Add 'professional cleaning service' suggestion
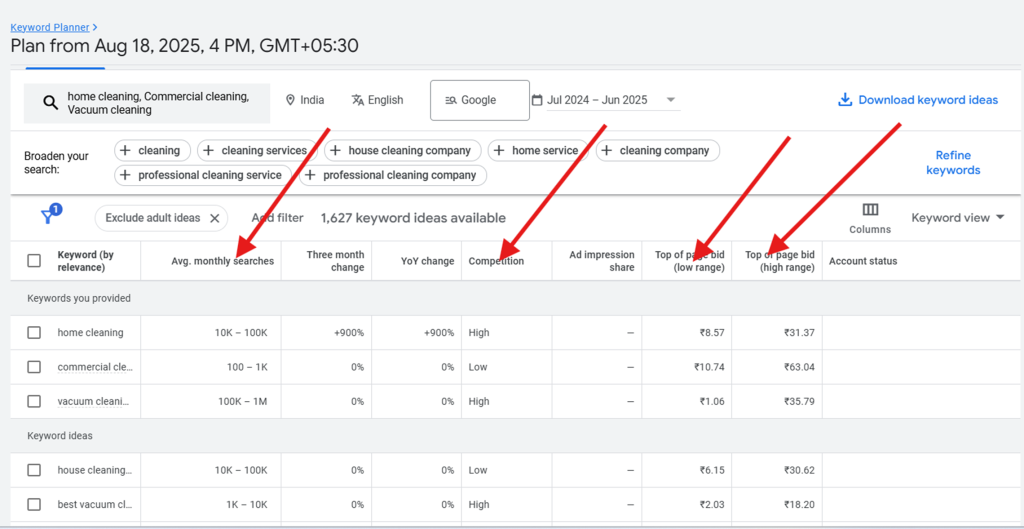 pos(203,175)
